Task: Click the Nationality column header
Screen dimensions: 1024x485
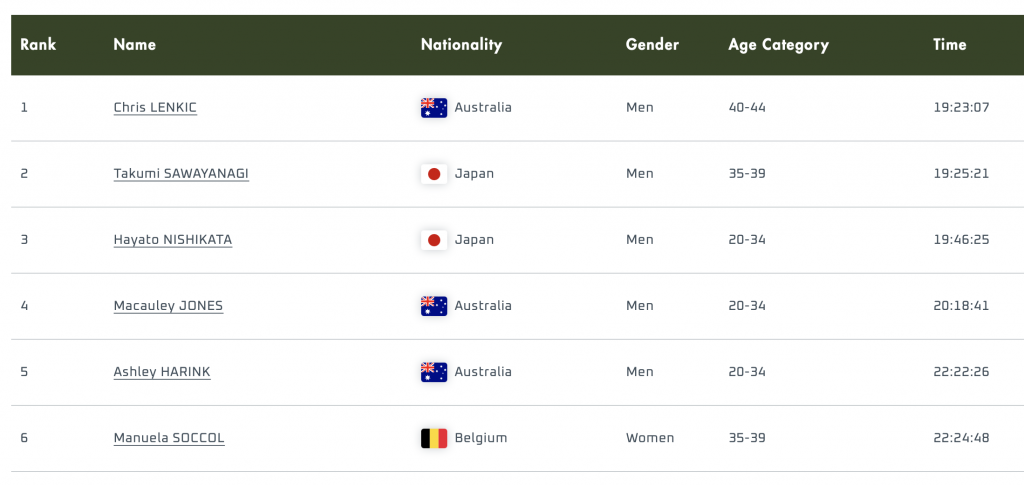Action: point(461,45)
